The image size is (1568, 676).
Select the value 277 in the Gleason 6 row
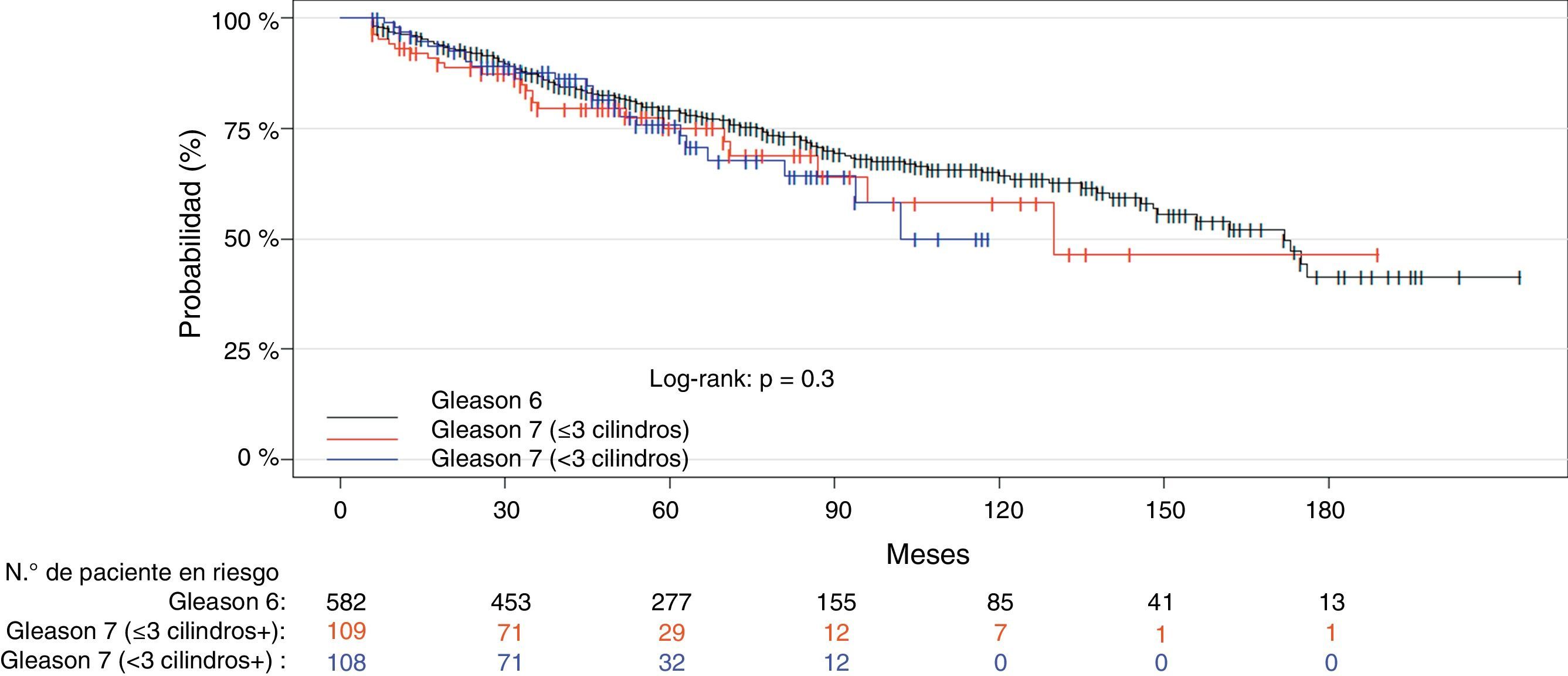671,602
